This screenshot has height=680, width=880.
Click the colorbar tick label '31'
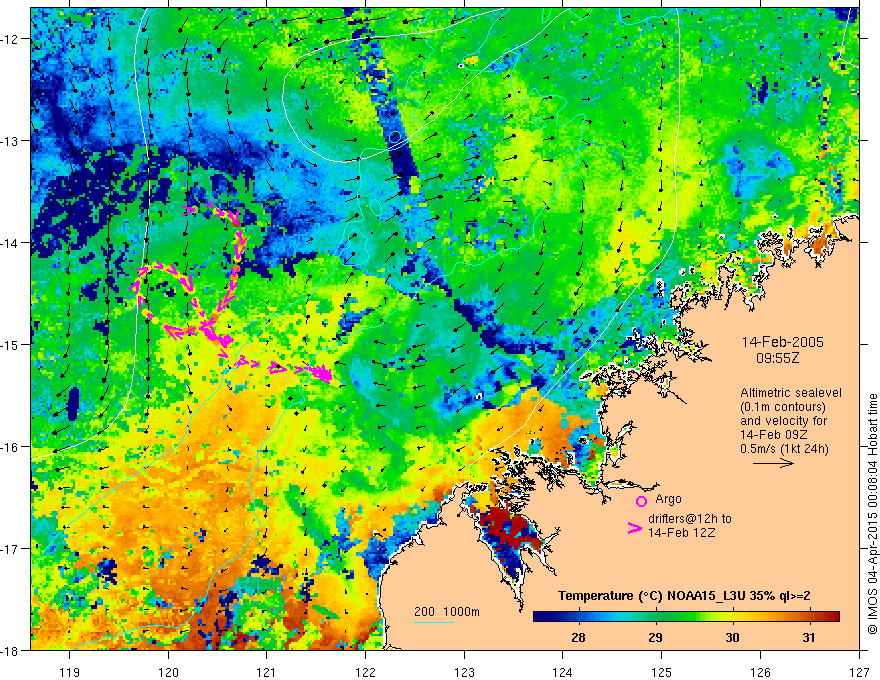pyautogui.click(x=809, y=637)
